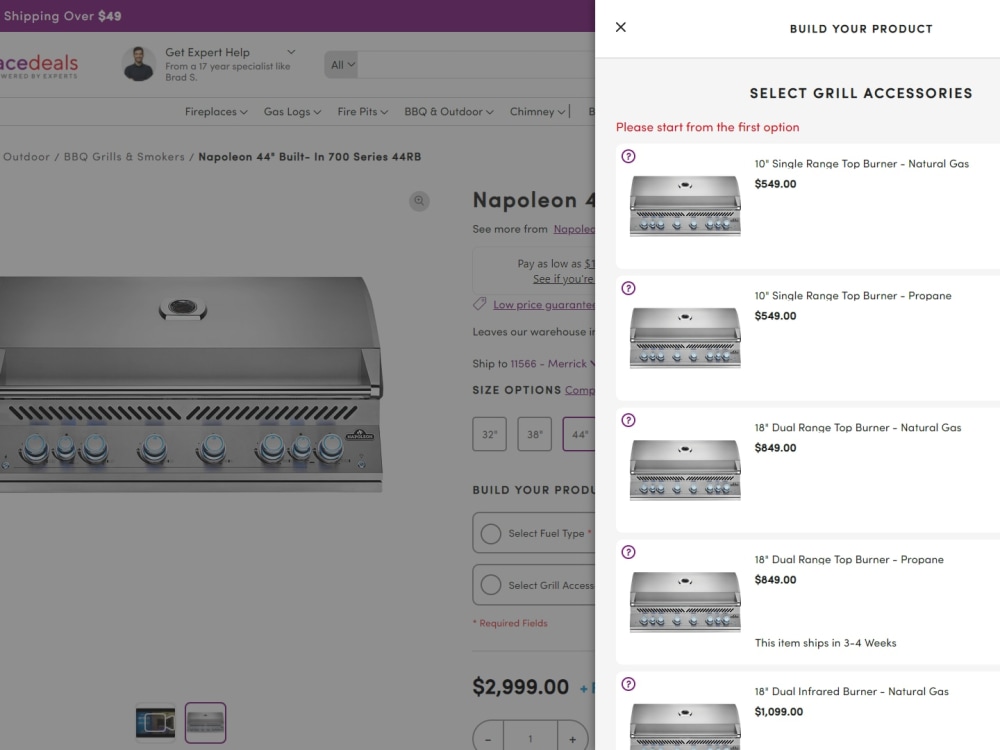
Task: Click the main grill product image
Action: 191,384
